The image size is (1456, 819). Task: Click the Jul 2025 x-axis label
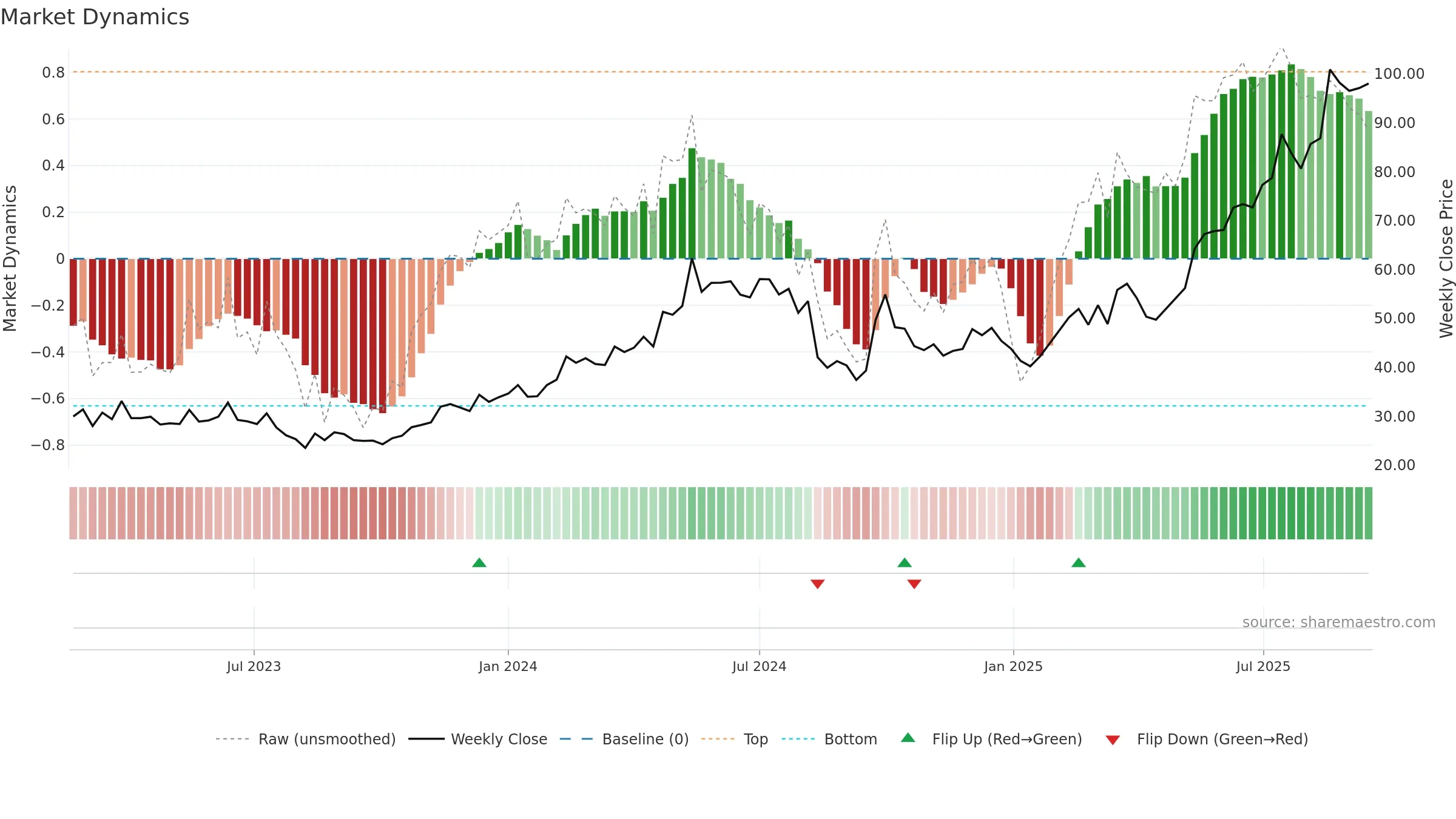coord(1263,666)
